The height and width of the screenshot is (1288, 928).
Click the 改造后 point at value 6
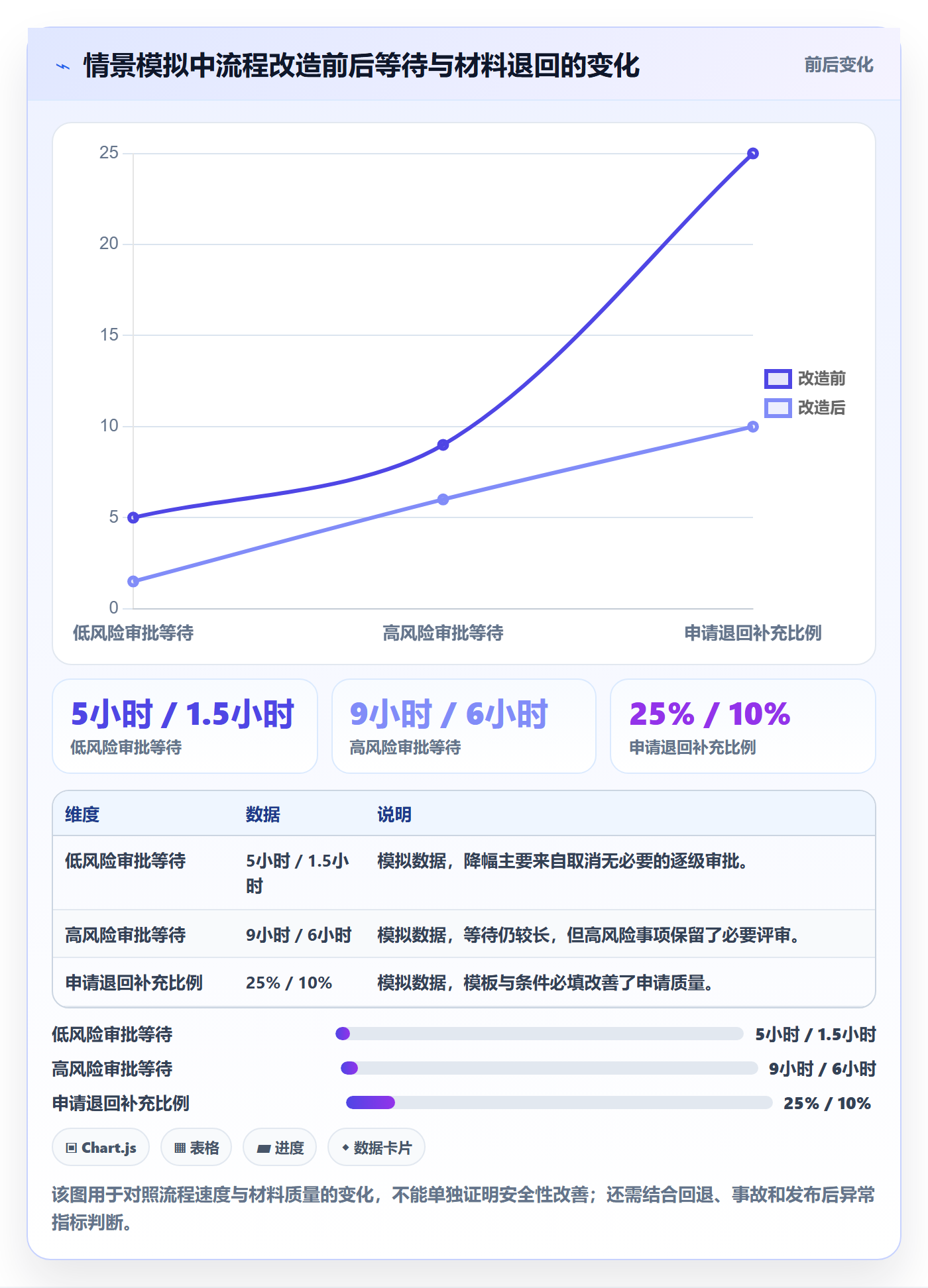pos(443,500)
